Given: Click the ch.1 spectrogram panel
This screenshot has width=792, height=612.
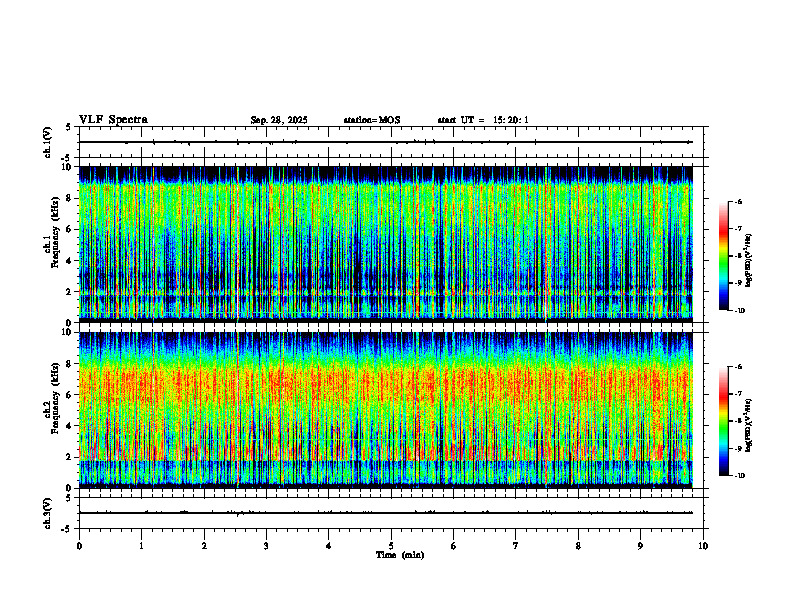Looking at the screenshot, I should (391, 244).
